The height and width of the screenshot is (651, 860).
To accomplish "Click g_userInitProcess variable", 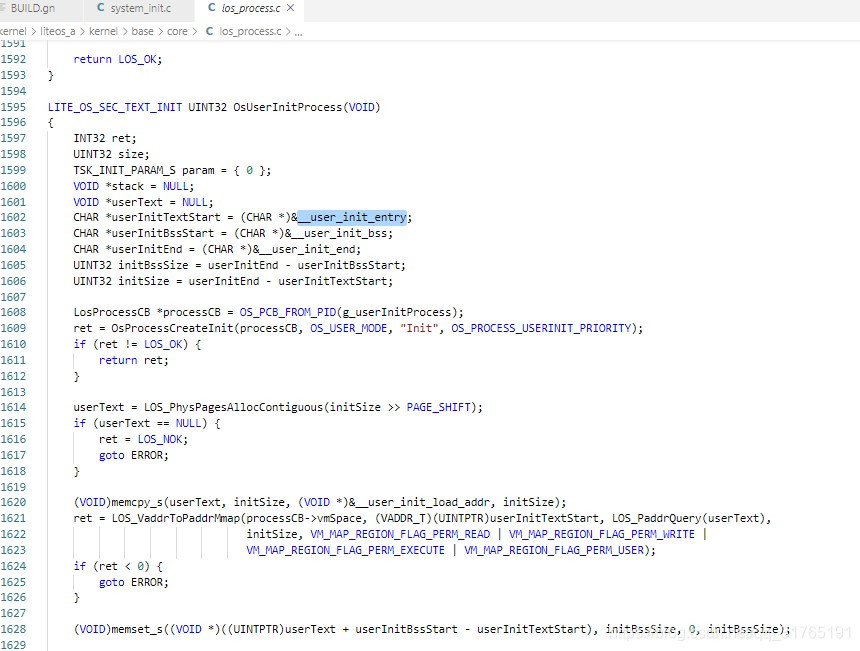I will 397,312.
